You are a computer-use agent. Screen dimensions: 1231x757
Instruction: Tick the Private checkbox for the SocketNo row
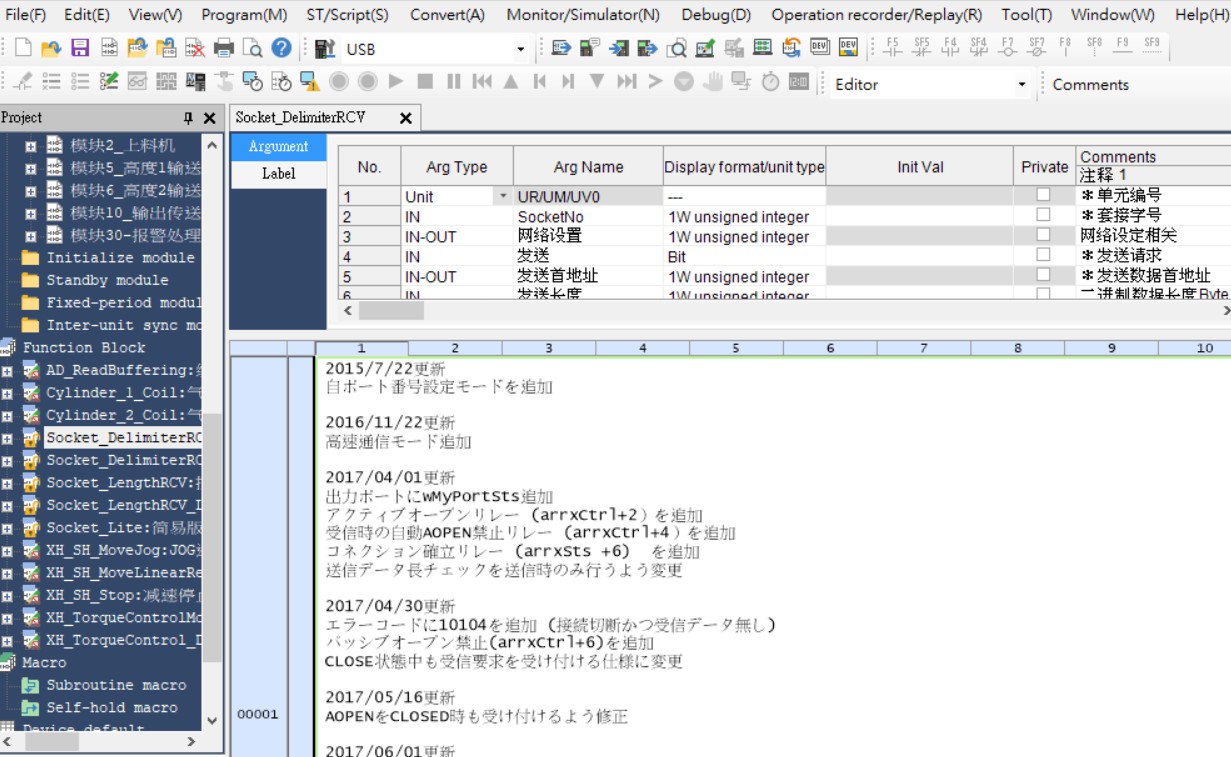1043,215
